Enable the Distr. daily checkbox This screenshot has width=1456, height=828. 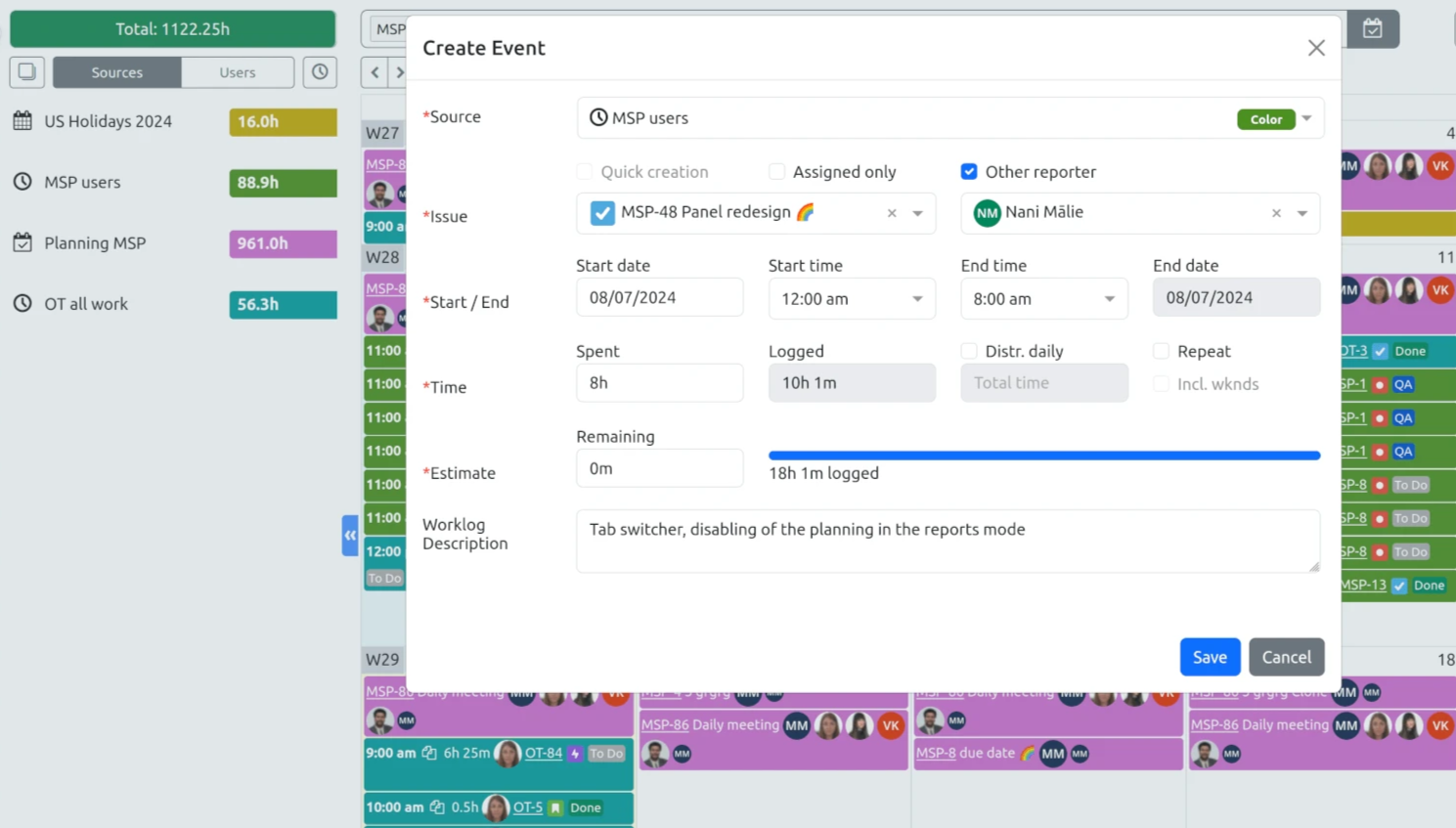pos(969,351)
